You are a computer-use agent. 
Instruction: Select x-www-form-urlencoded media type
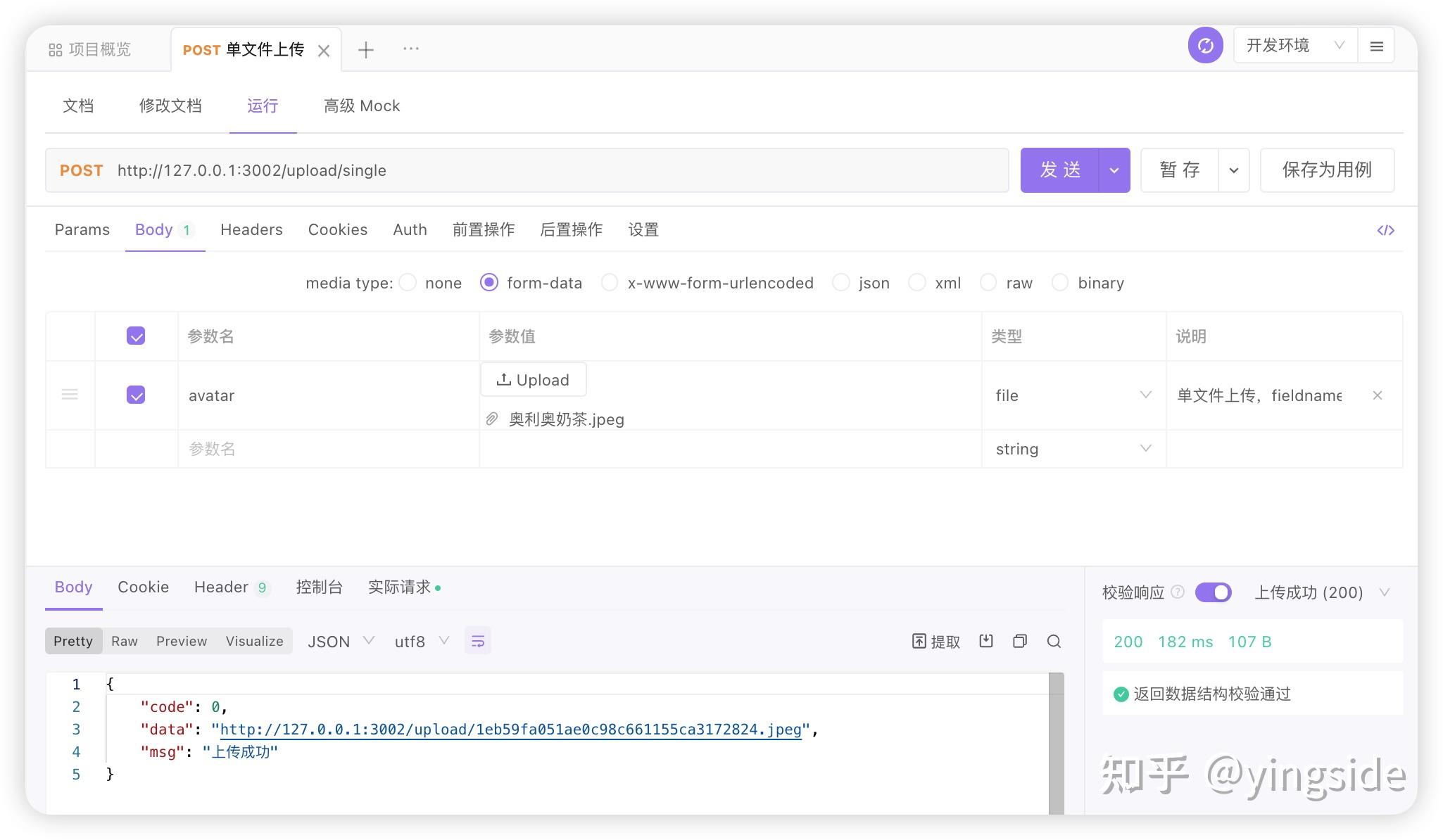(x=610, y=283)
